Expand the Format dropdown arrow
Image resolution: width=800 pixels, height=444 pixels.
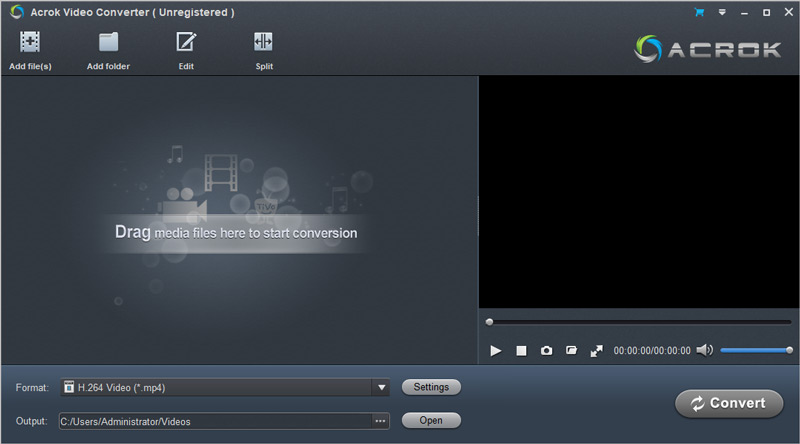point(382,388)
